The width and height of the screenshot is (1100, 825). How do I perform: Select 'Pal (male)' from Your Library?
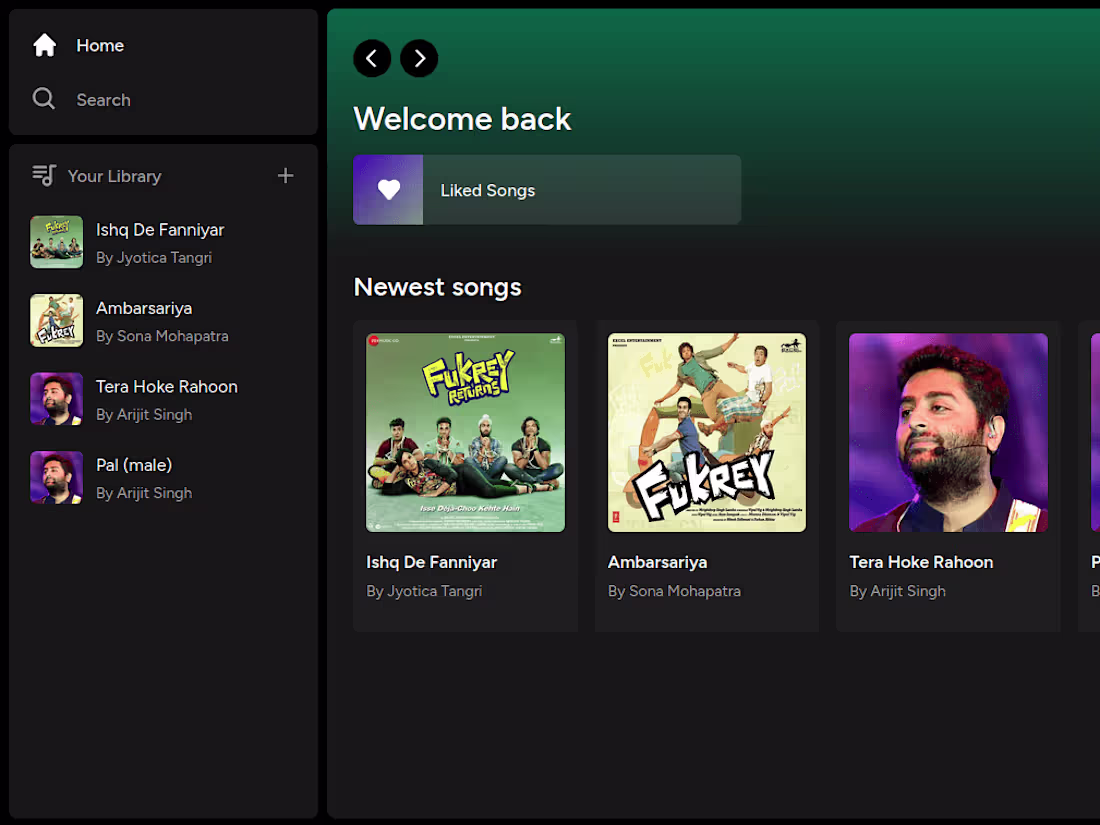134,465
